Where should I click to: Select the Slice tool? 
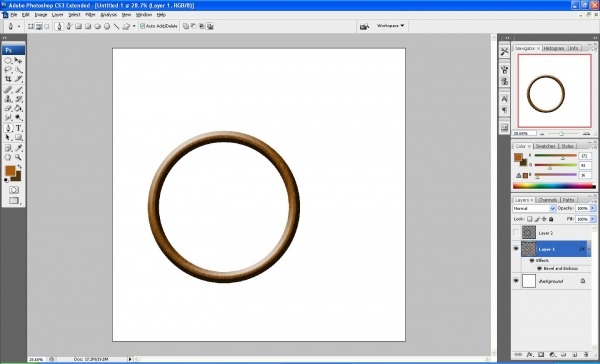18,79
